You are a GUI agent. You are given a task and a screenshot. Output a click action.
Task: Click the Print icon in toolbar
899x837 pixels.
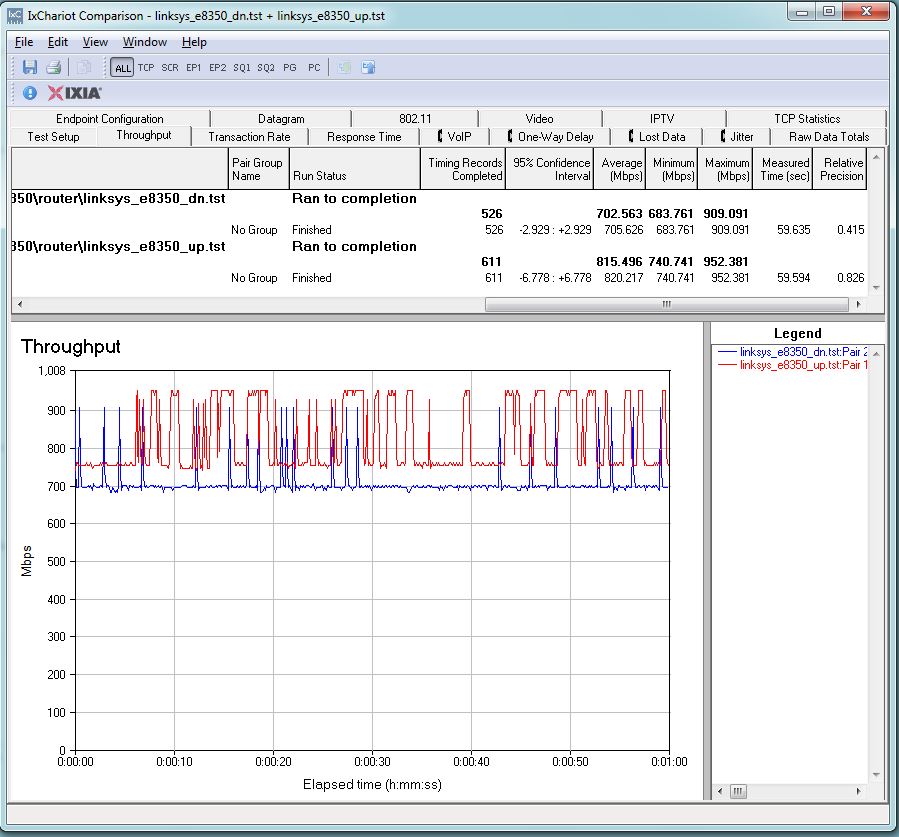point(53,68)
